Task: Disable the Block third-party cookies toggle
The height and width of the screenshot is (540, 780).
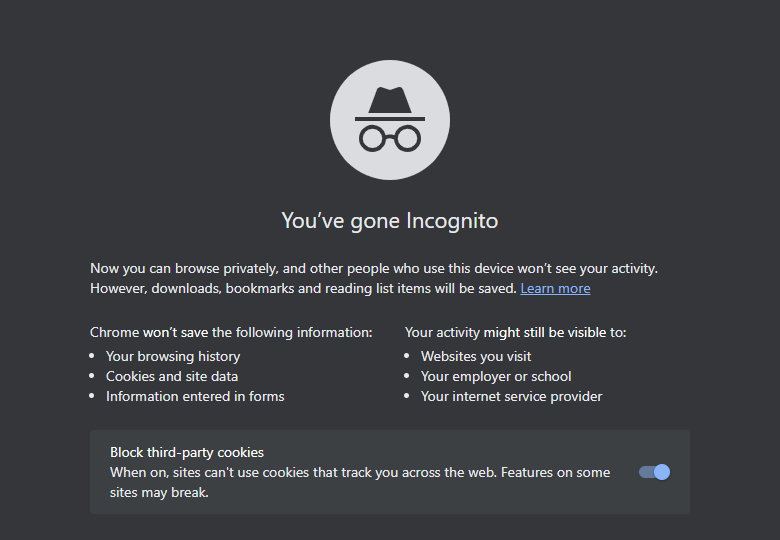Action: [654, 472]
